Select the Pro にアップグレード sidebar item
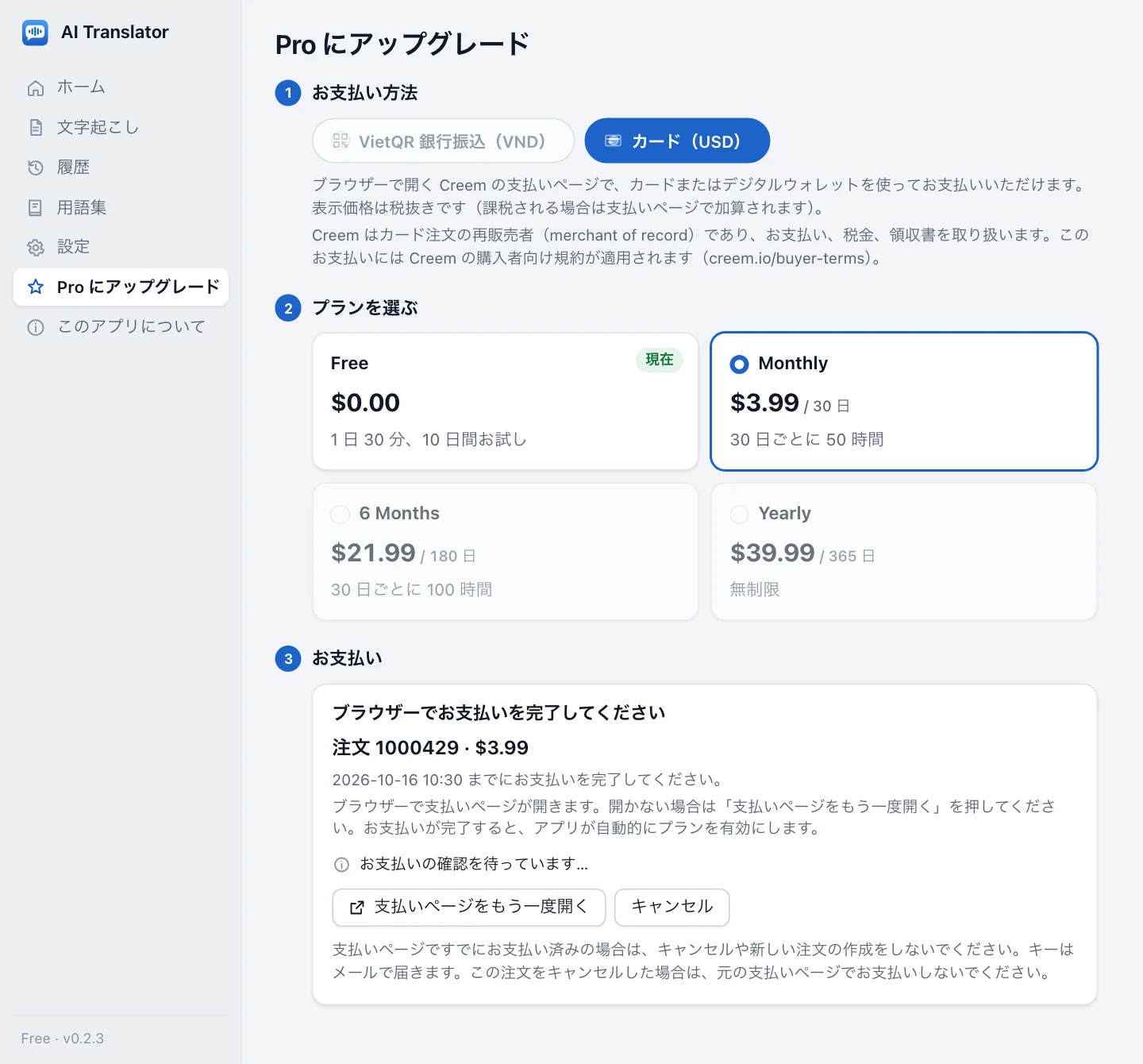 click(121, 287)
